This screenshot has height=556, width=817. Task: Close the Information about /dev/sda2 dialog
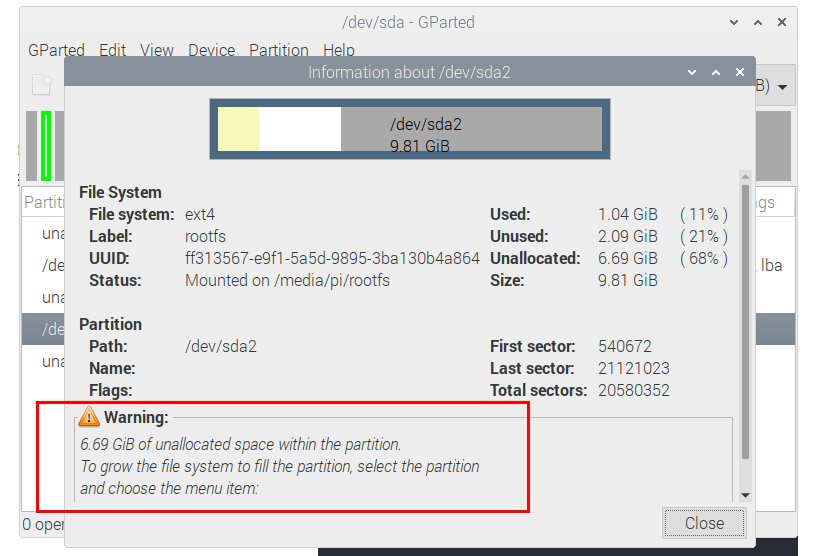(740, 72)
